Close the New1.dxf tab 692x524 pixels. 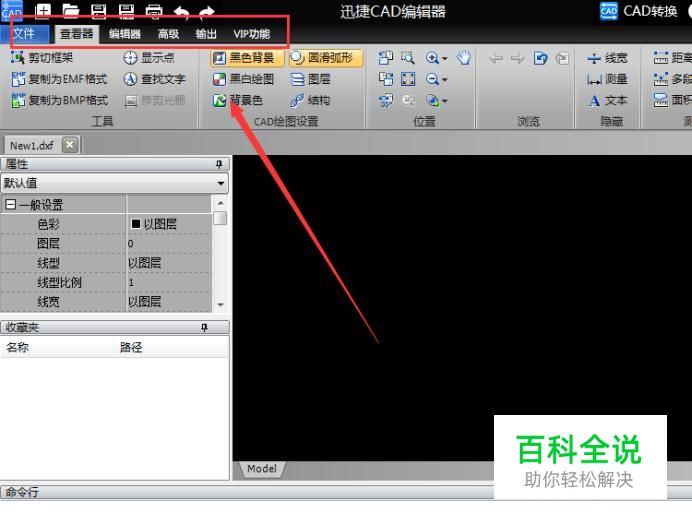(x=70, y=144)
